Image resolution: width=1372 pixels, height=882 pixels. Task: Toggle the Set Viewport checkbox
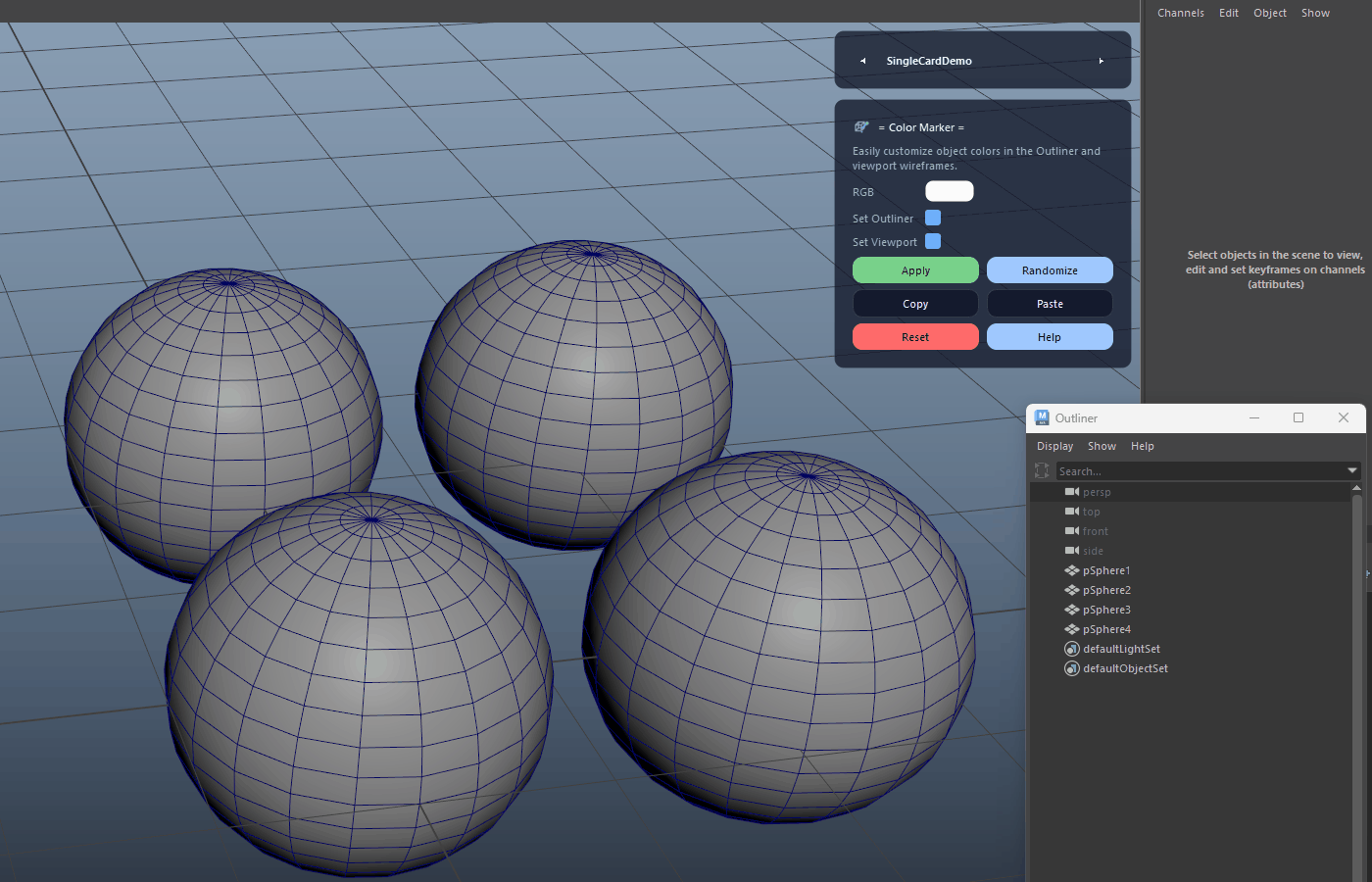click(x=933, y=241)
